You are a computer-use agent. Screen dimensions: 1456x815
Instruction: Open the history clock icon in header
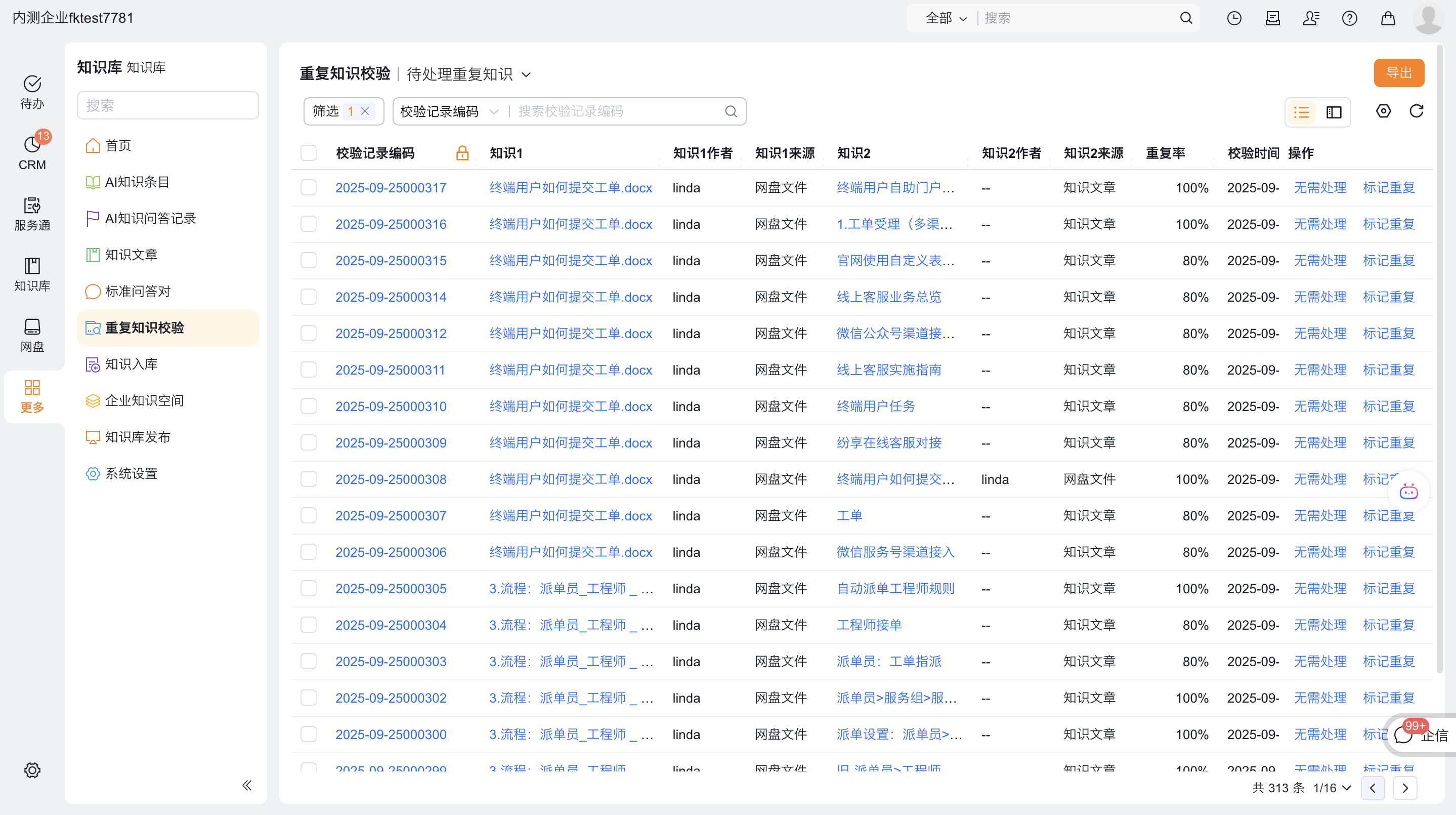(x=1234, y=19)
